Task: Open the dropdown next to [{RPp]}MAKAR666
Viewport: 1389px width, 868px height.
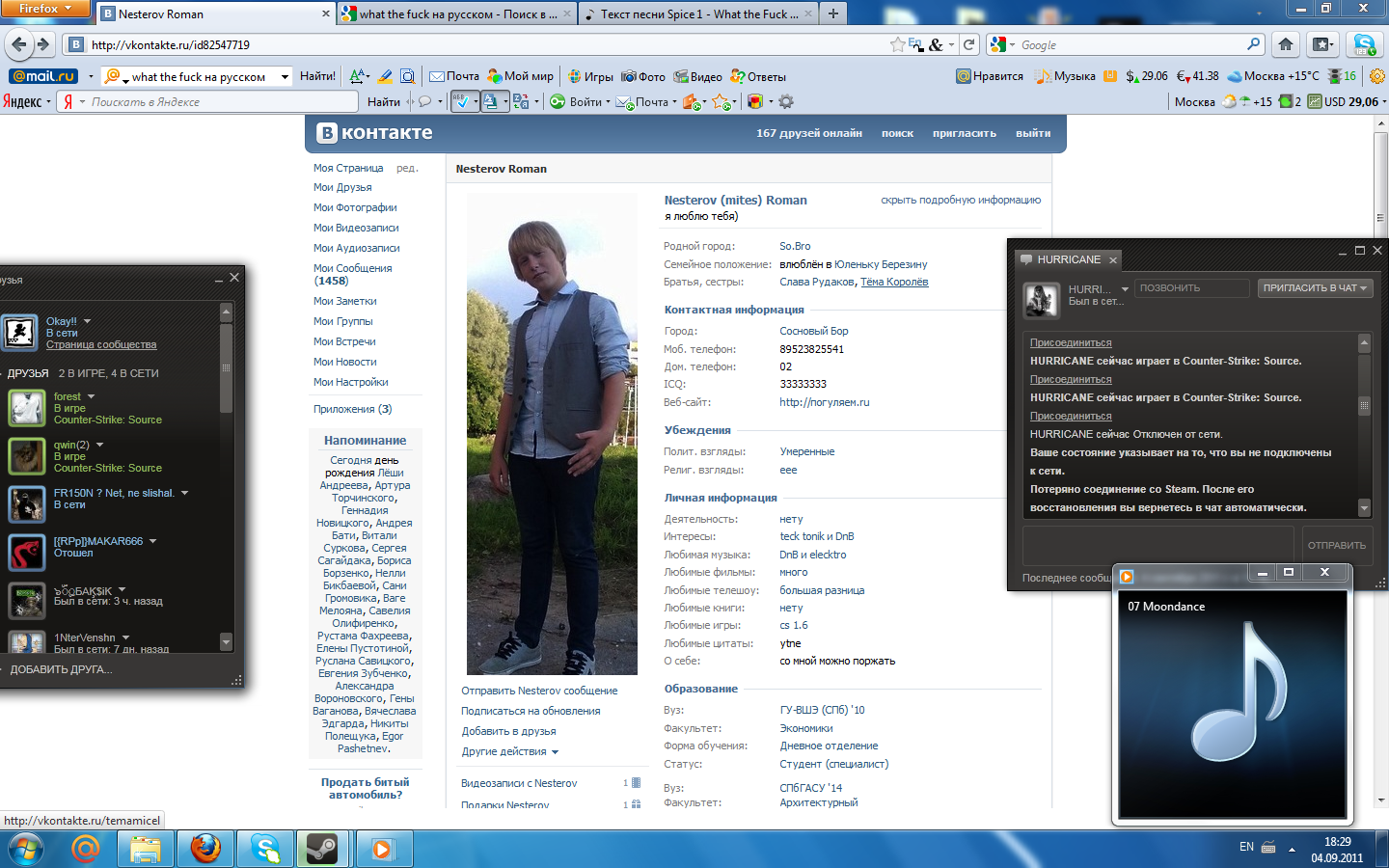Action: 152,541
